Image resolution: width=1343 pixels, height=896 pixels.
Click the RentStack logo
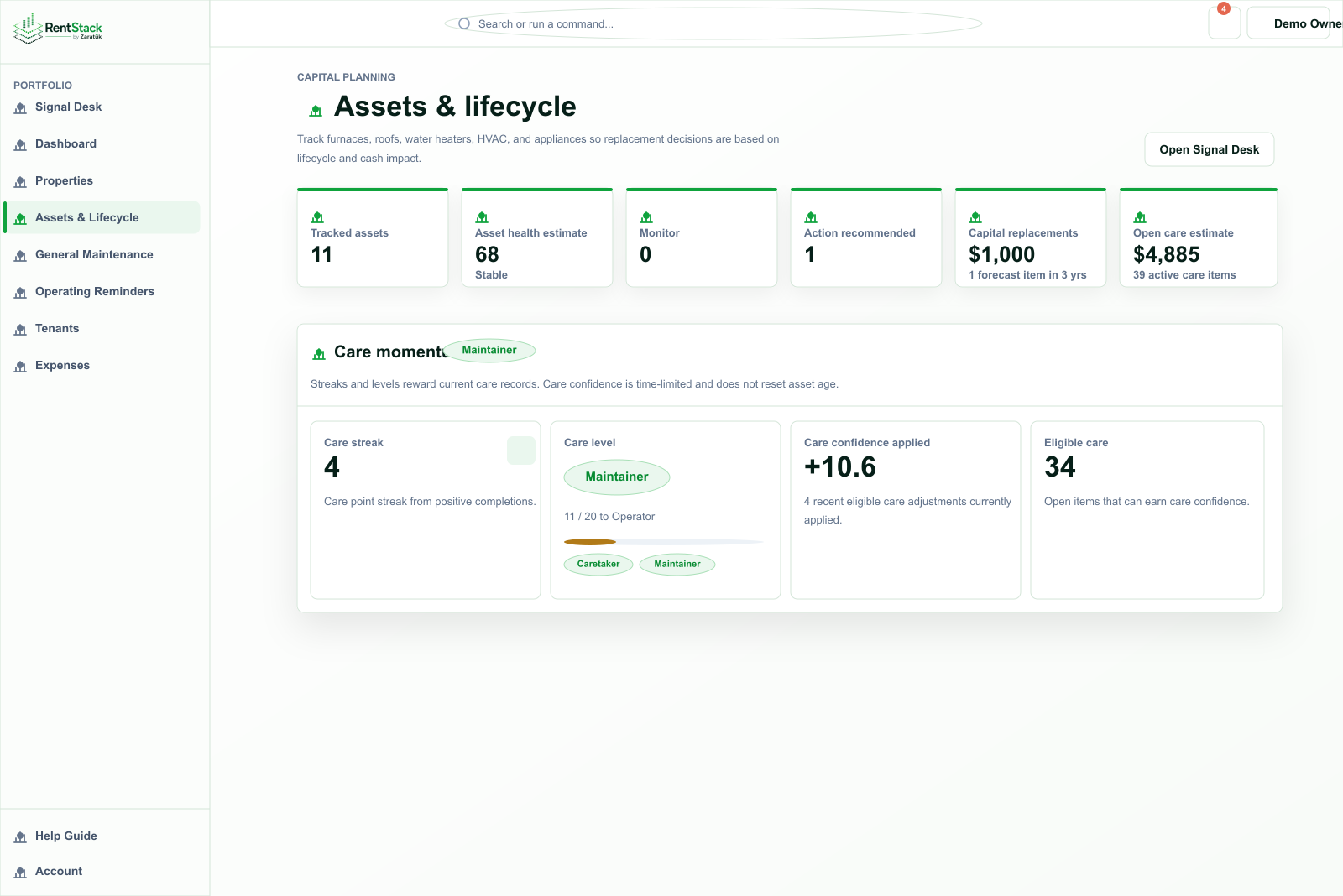[58, 29]
